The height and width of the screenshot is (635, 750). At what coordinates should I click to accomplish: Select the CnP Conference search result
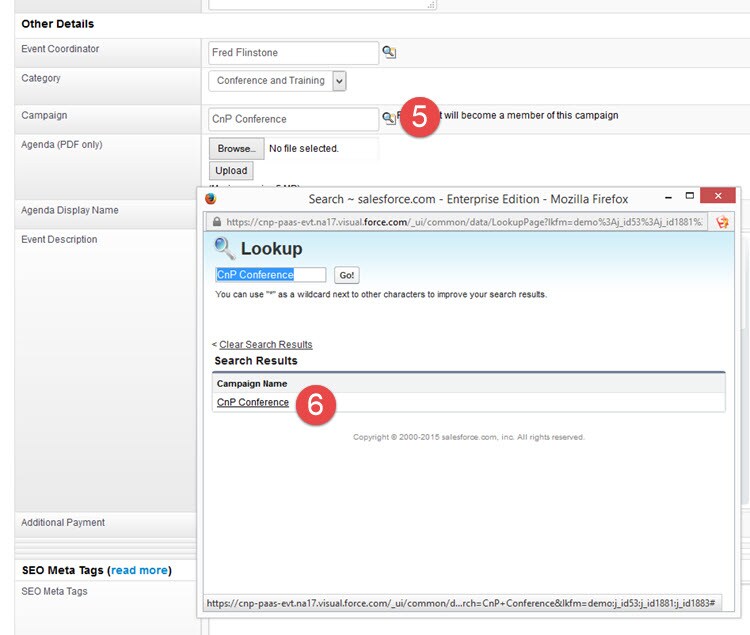(253, 402)
